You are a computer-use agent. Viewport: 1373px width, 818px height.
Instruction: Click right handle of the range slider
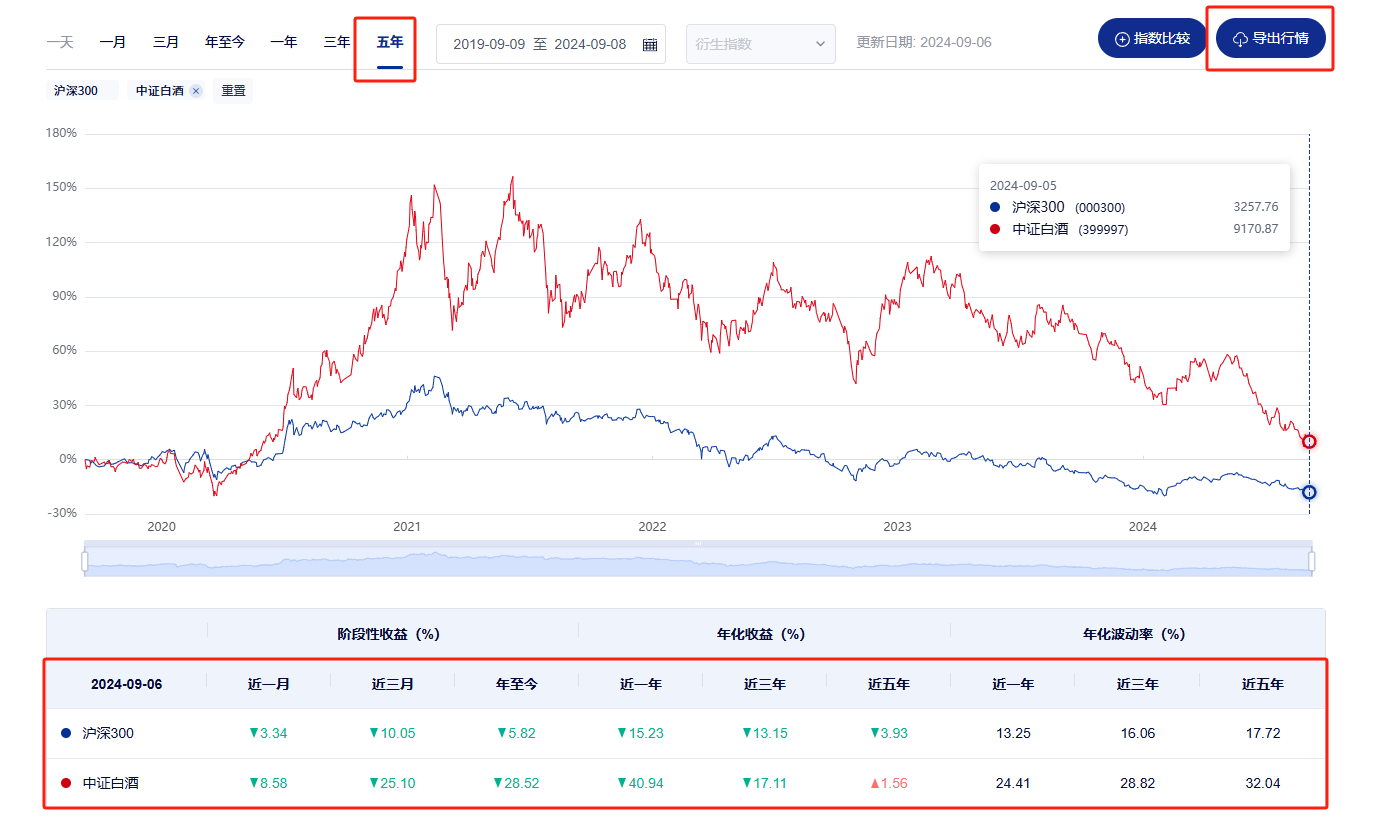tap(1311, 562)
